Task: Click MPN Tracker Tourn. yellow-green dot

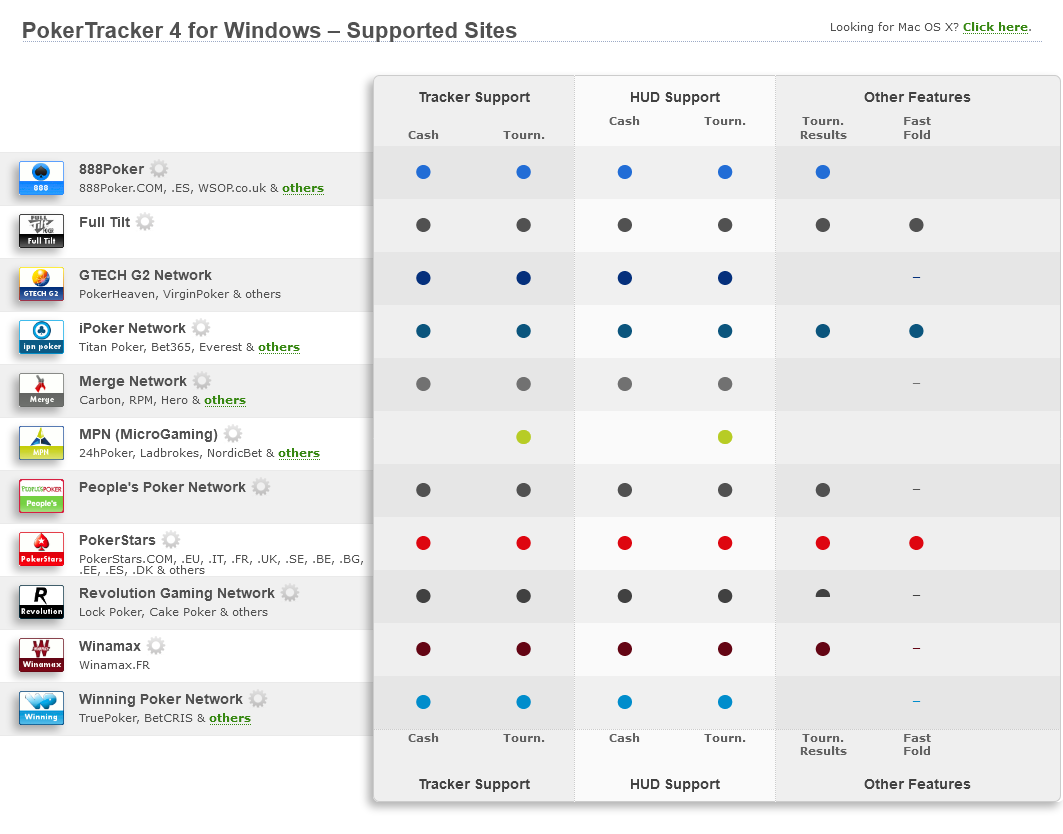Action: coord(523,437)
